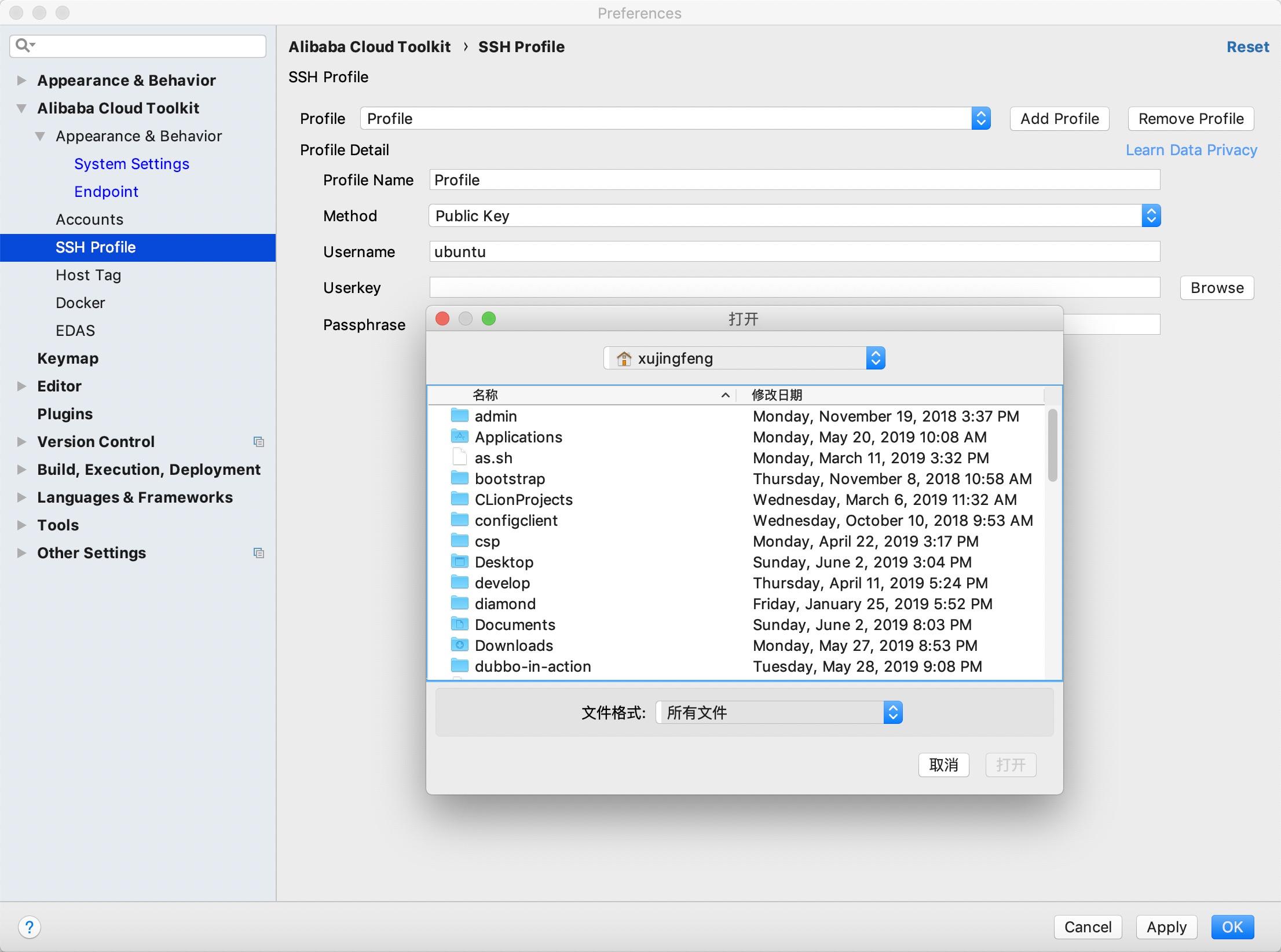Viewport: 1281px width, 952px height.
Task: Click the project-level icon beside Other Settings
Action: (x=259, y=553)
